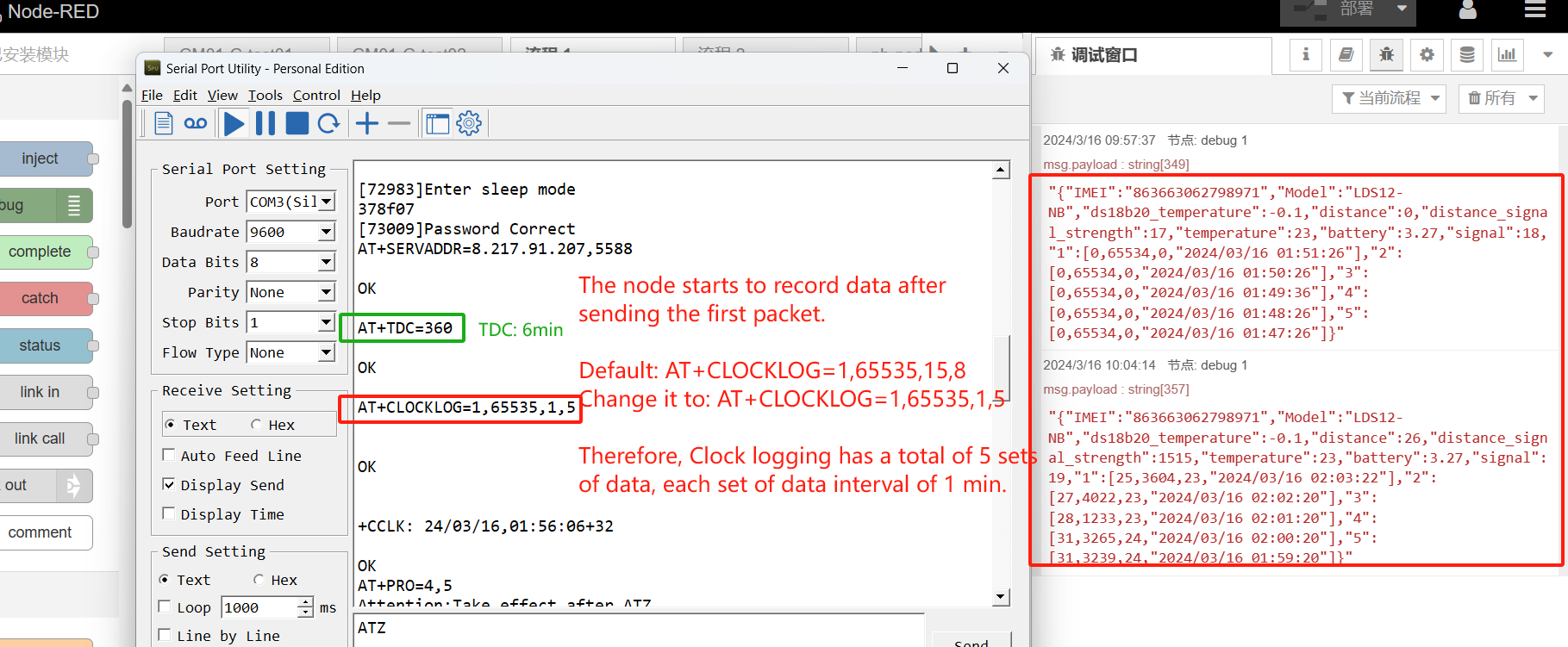Expand the Stop Bits dropdown
The height and width of the screenshot is (647, 1568).
coord(327,322)
